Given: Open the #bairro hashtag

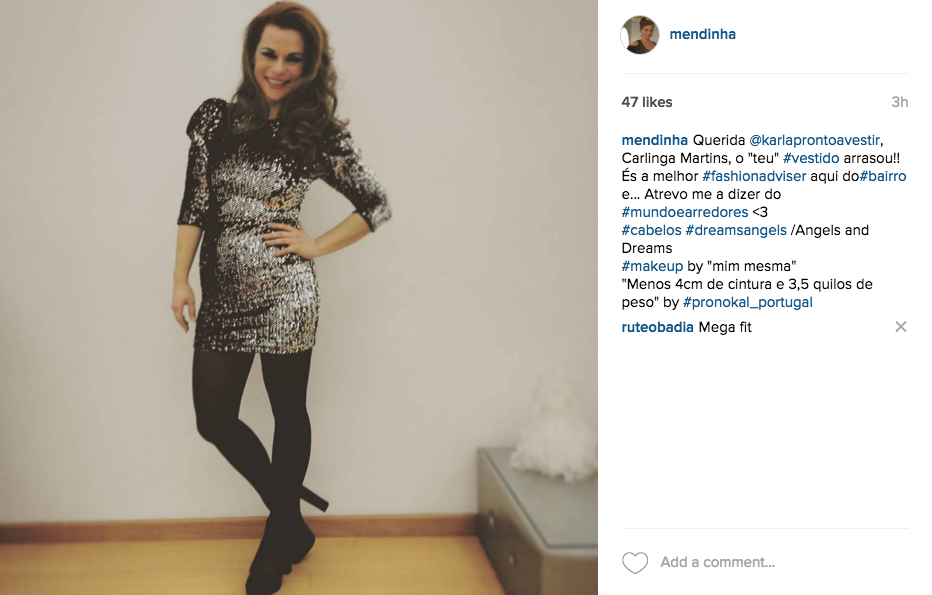Looking at the screenshot, I should [x=883, y=177].
